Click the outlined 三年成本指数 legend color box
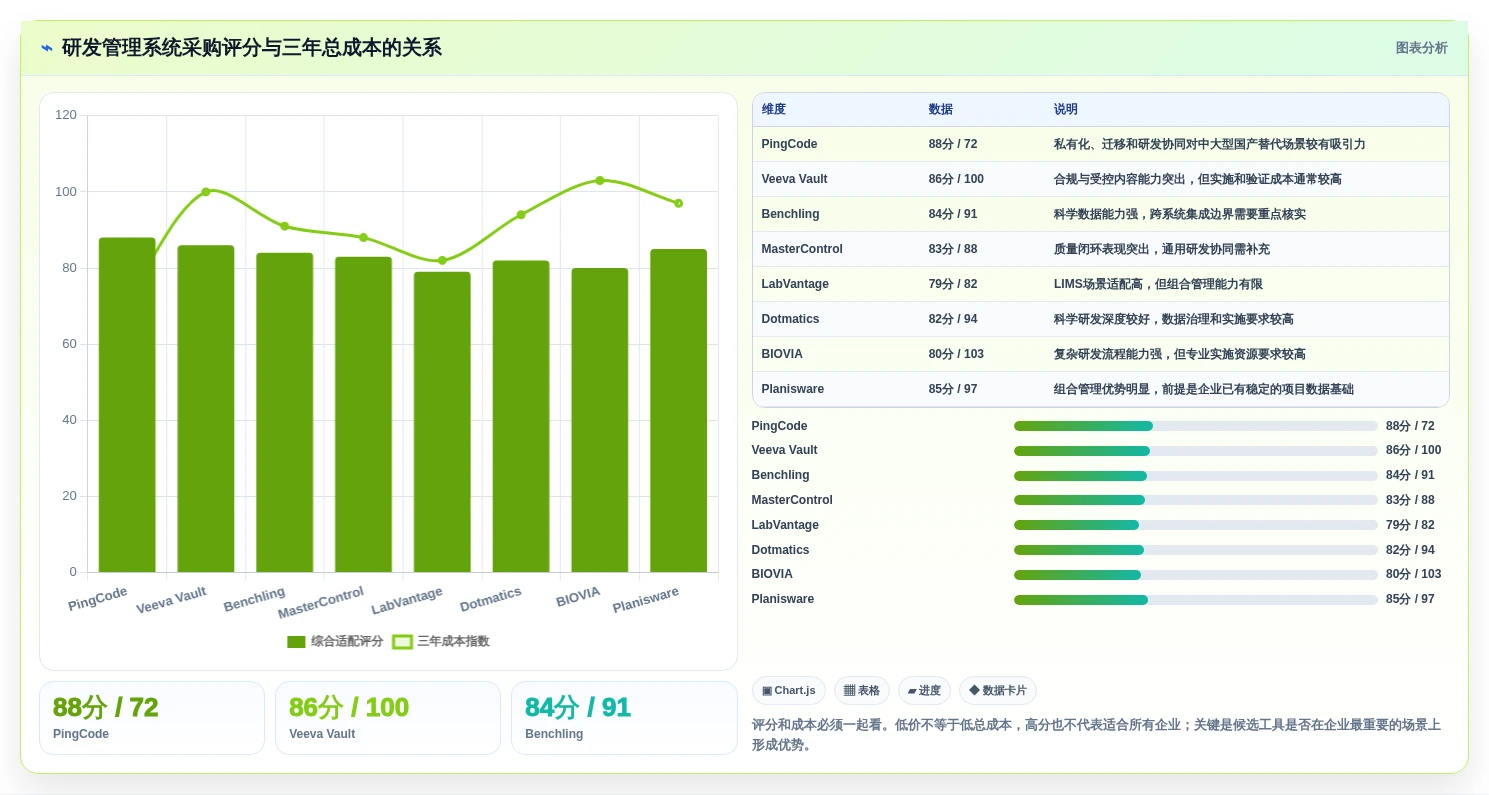The width and height of the screenshot is (1489, 795). [x=402, y=642]
